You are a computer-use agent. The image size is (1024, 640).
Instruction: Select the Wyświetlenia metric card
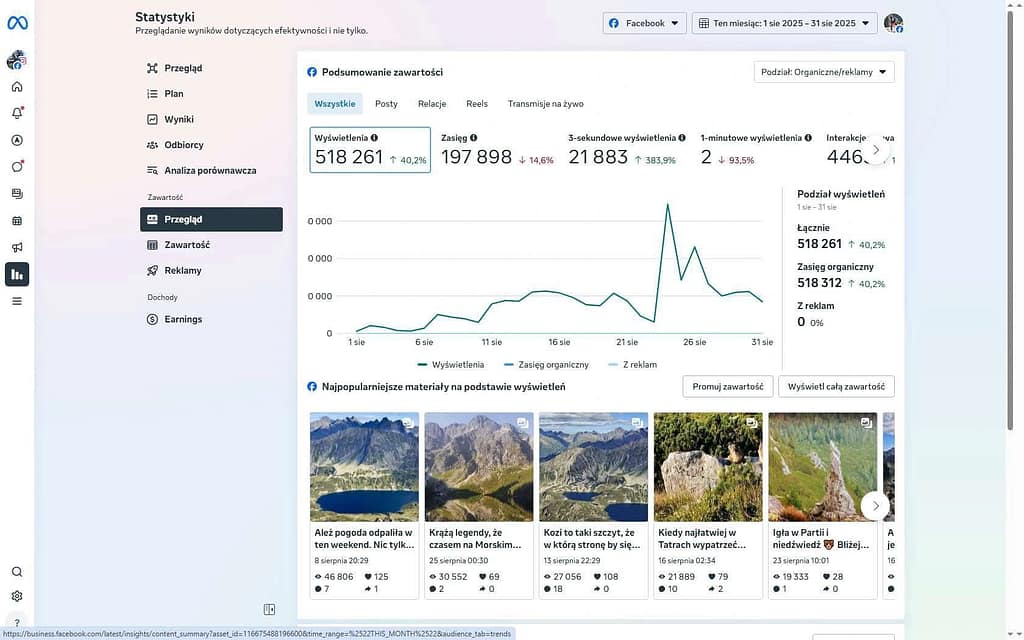(370, 150)
